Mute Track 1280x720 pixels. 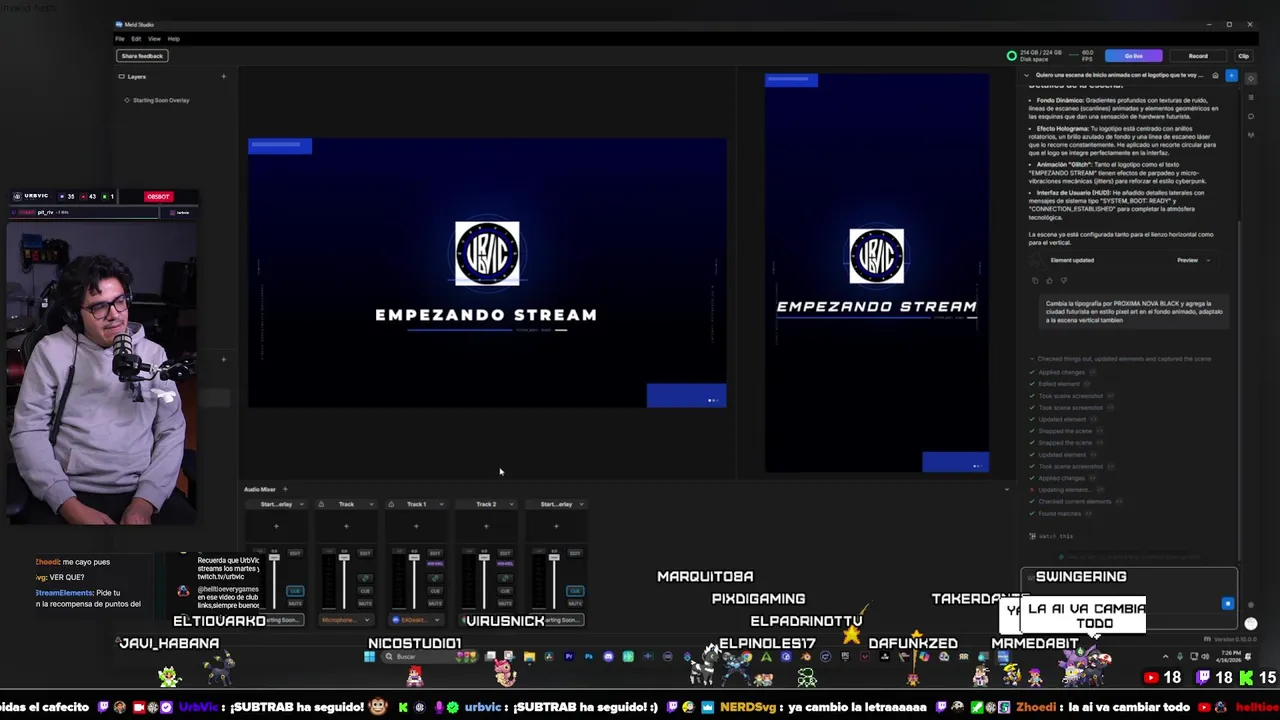365,603
